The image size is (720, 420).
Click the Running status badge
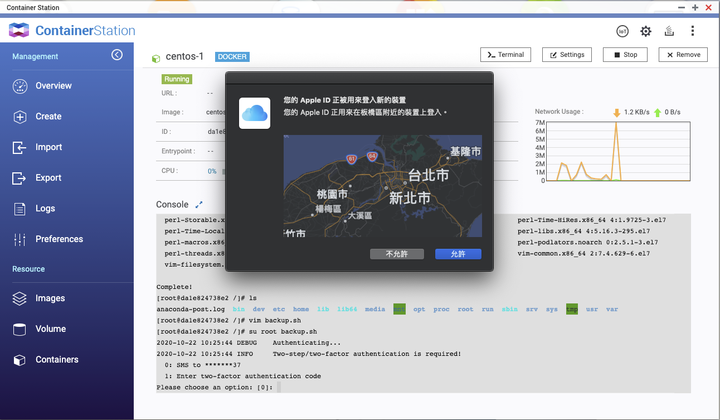177,79
